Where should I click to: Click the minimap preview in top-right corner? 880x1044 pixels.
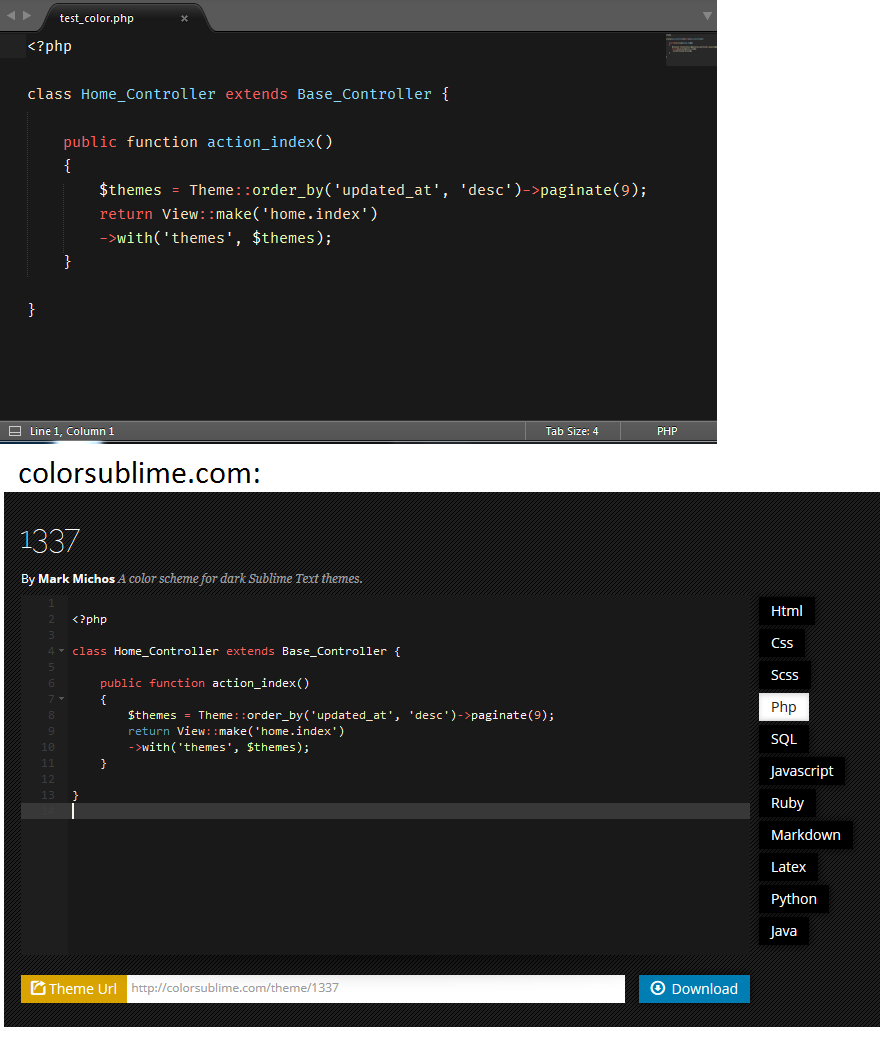click(x=692, y=48)
